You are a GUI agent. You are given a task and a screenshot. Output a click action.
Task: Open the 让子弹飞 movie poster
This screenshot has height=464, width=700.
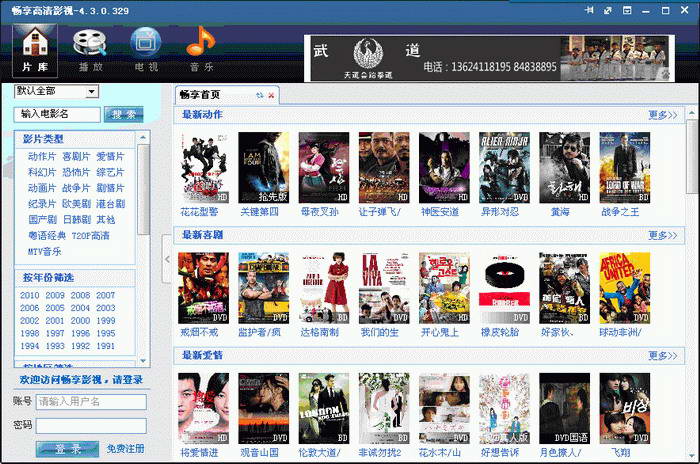pos(384,167)
